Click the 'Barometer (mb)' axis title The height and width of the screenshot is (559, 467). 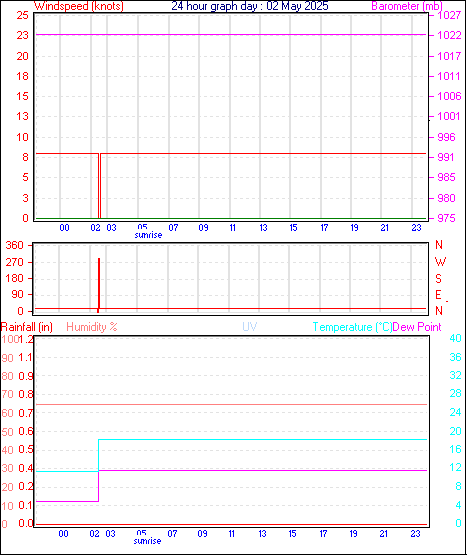(x=407, y=6)
